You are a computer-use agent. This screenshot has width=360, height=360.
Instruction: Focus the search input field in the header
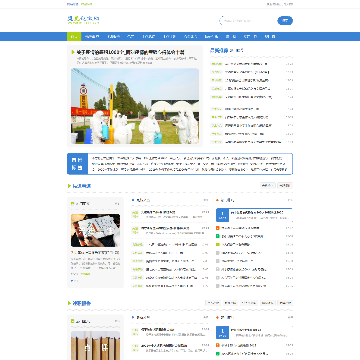pos(247,21)
